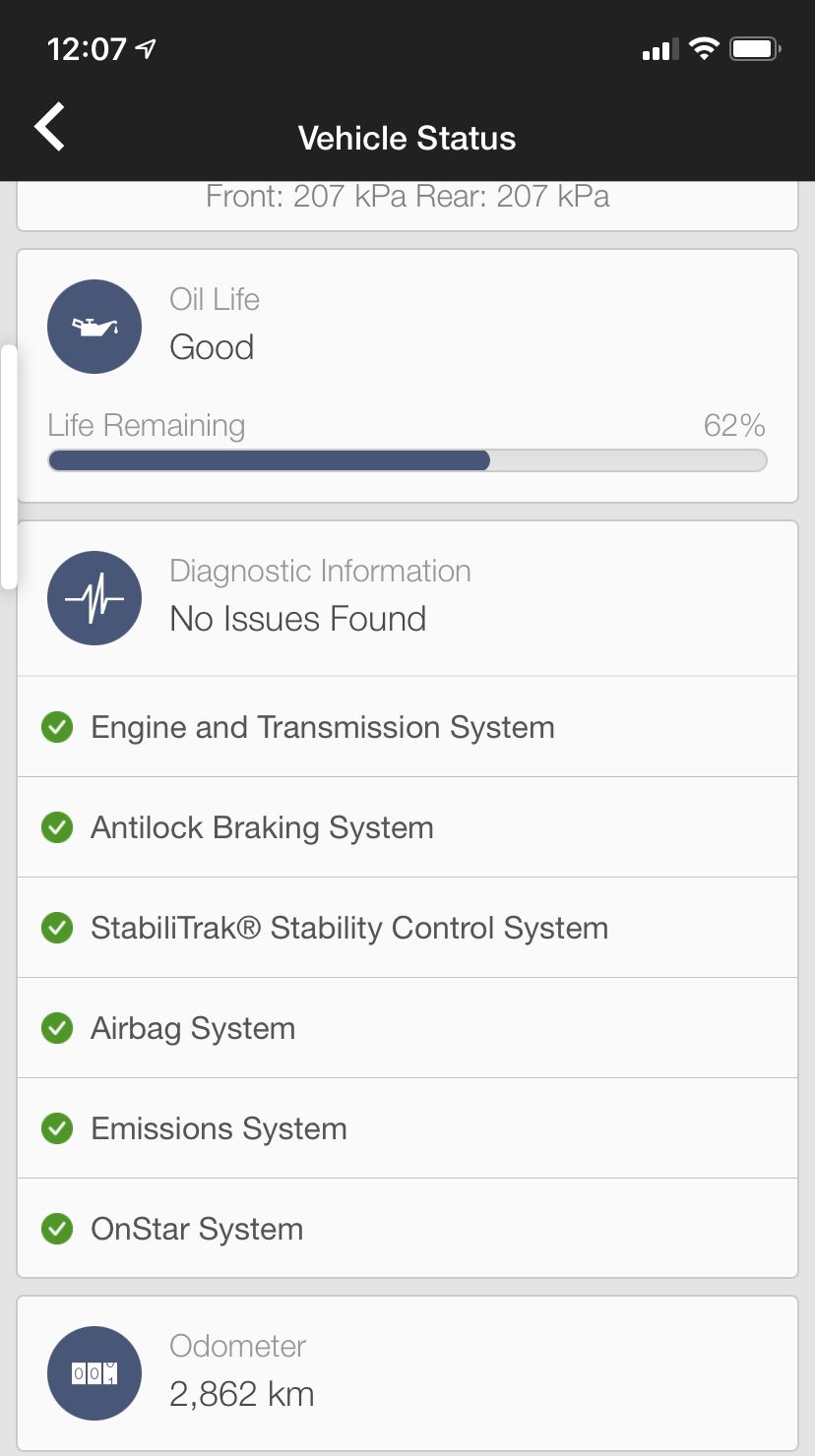Tap the cellular signal bars icon
This screenshot has height=1456, width=815.
click(657, 49)
